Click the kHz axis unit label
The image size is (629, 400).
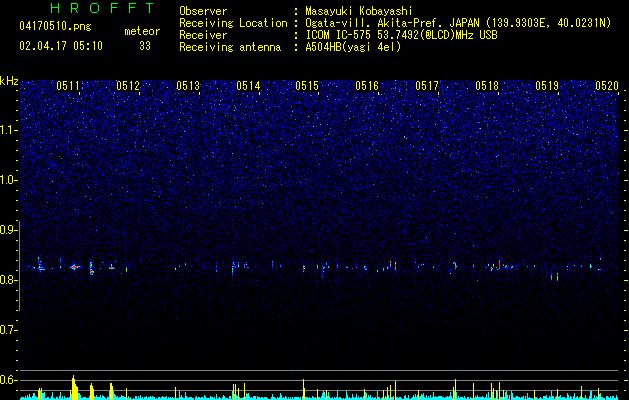(x=9, y=81)
